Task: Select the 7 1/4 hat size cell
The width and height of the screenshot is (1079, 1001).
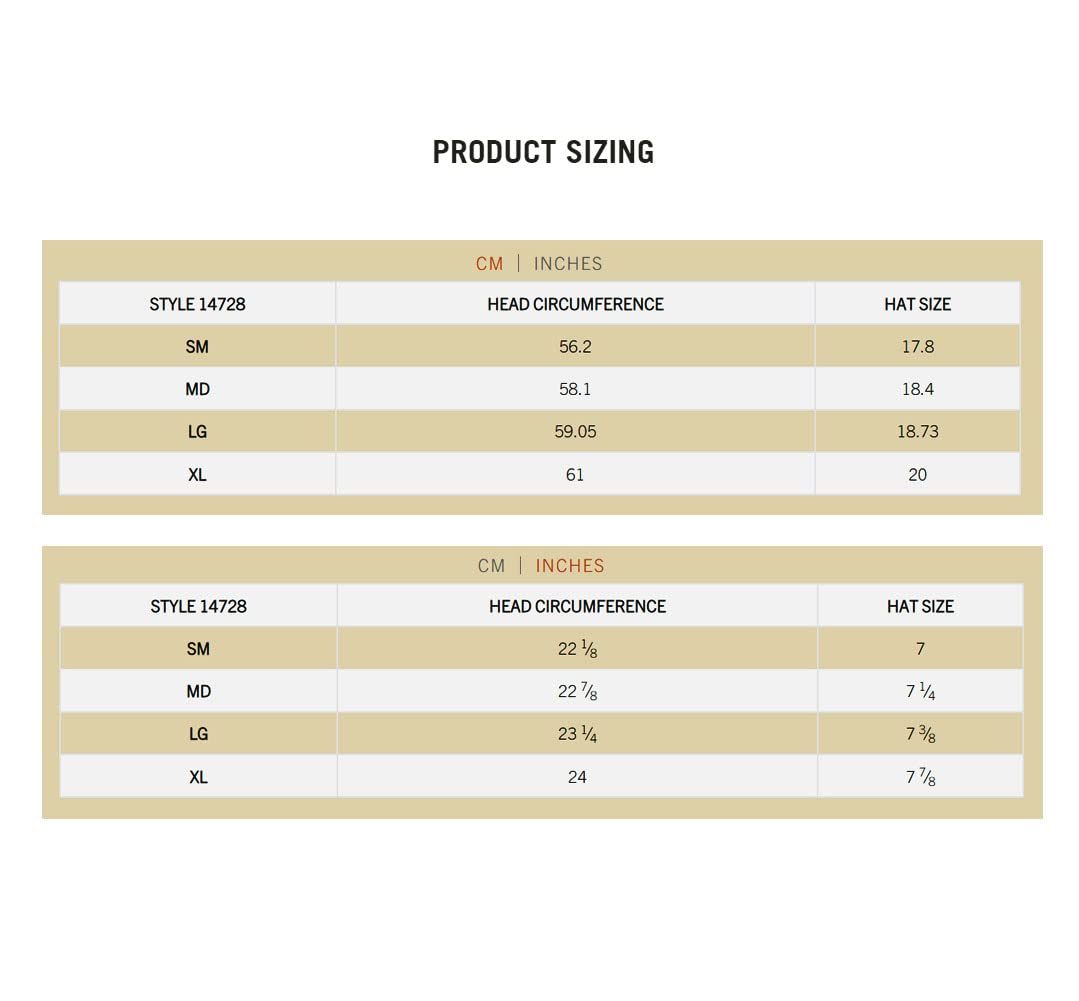Action: (920, 692)
